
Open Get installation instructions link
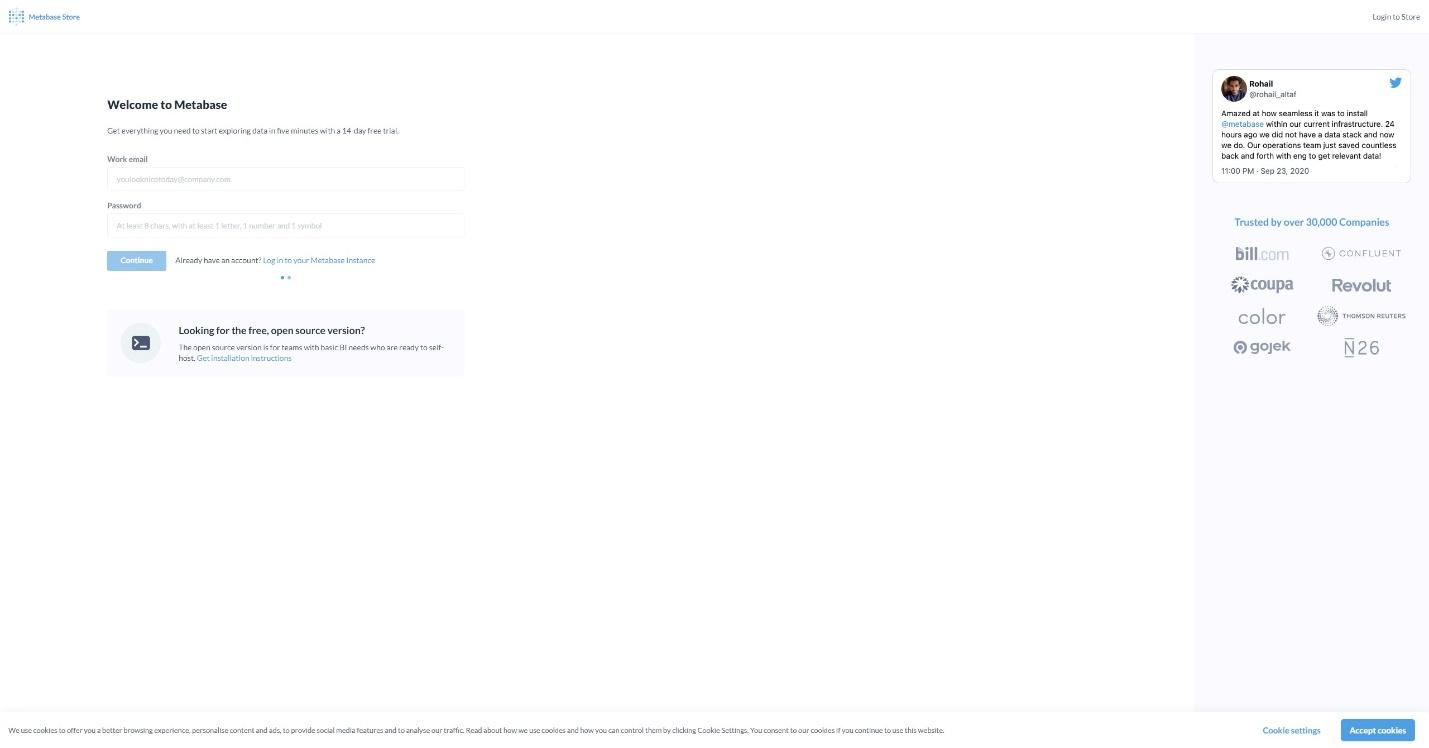244,358
